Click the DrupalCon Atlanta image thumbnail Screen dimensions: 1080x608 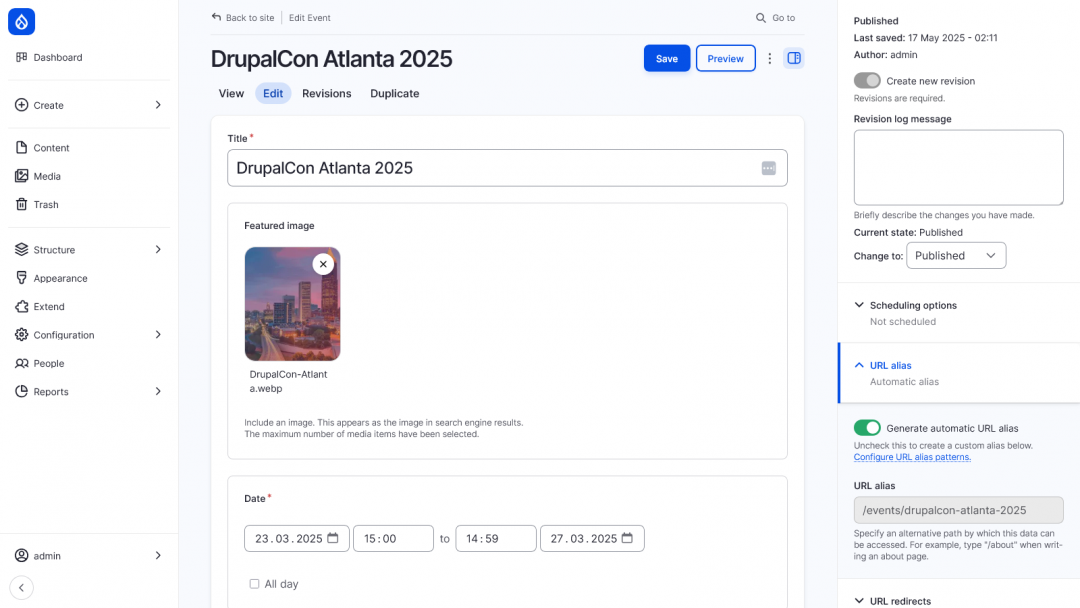292,304
